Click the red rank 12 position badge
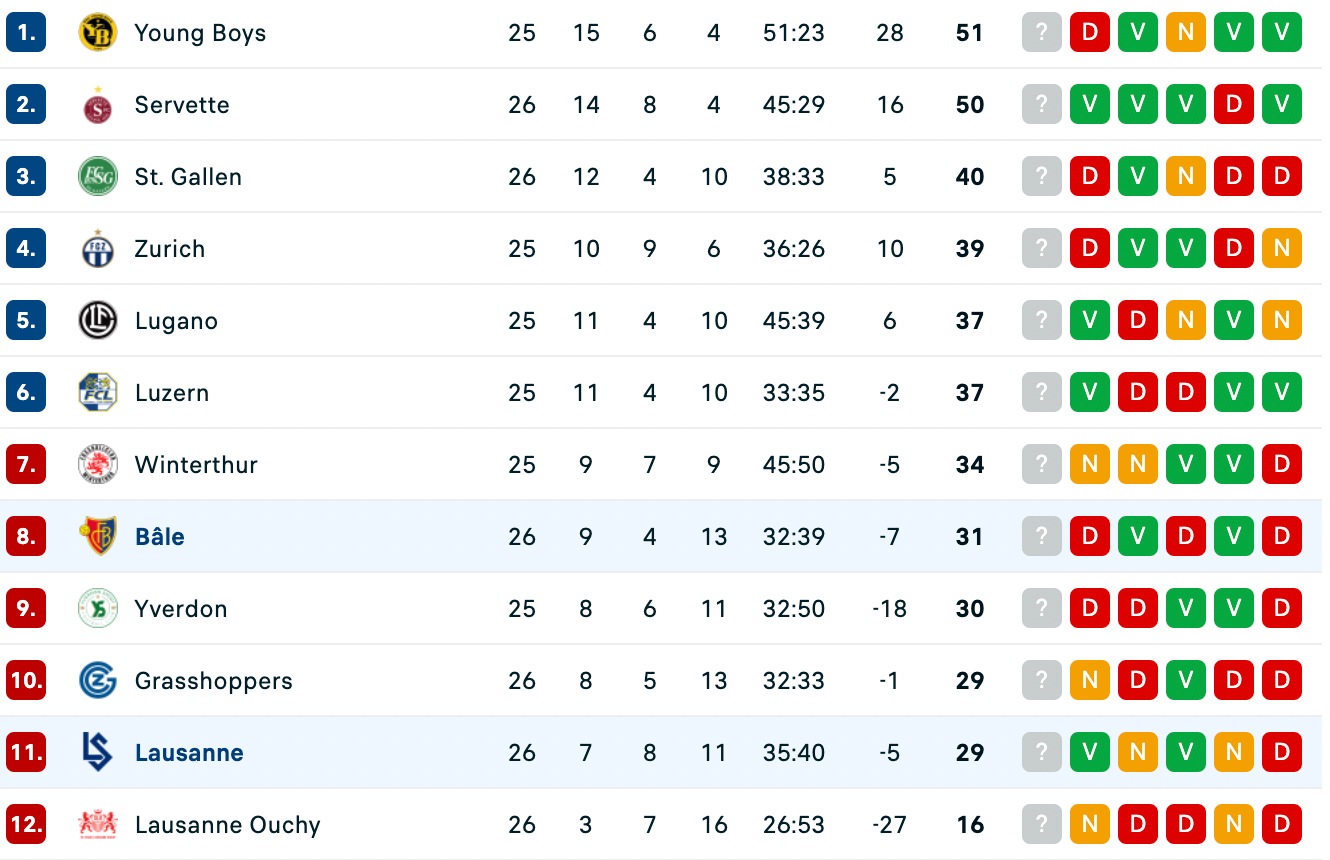The image size is (1330, 860). pyautogui.click(x=26, y=824)
